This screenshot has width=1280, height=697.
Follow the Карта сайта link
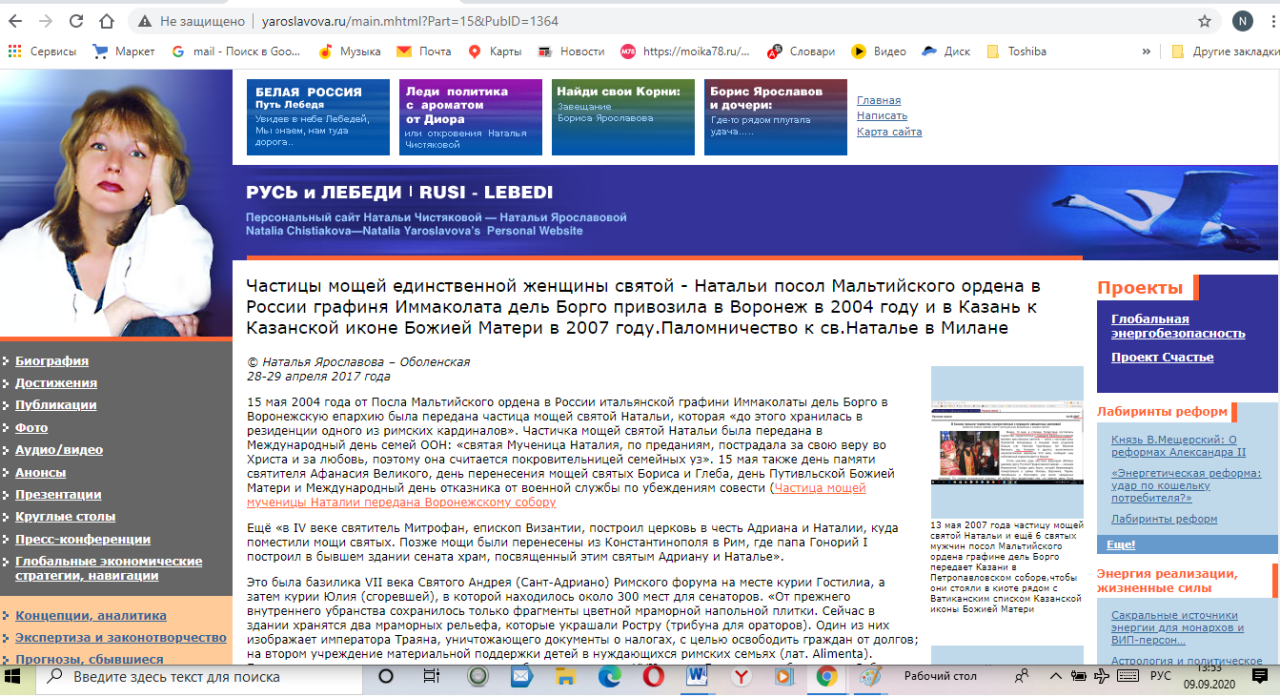click(x=889, y=132)
